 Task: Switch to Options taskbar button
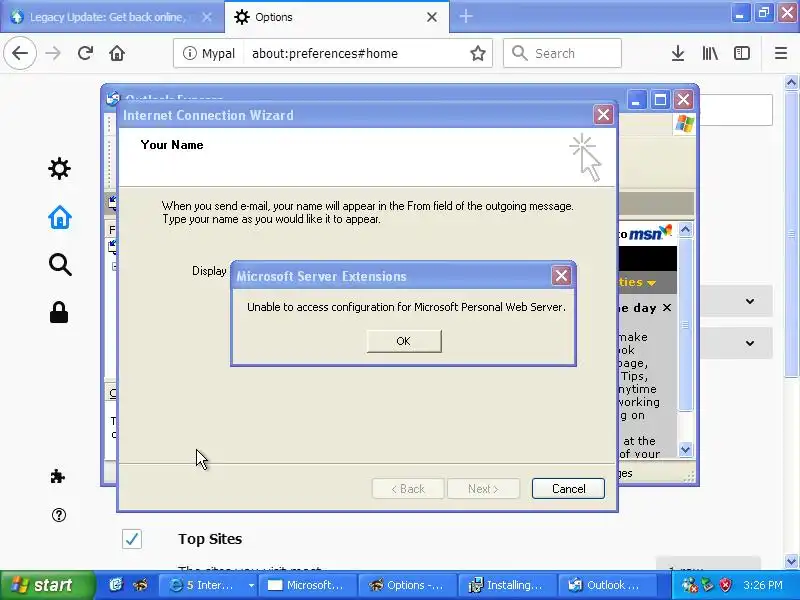pos(408,585)
